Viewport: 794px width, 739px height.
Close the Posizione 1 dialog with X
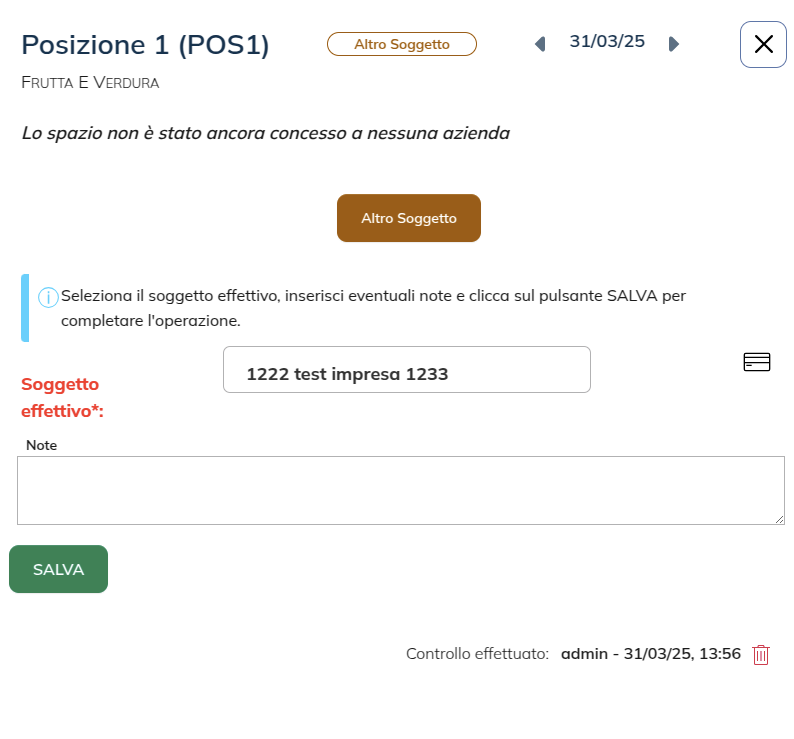pyautogui.click(x=763, y=44)
